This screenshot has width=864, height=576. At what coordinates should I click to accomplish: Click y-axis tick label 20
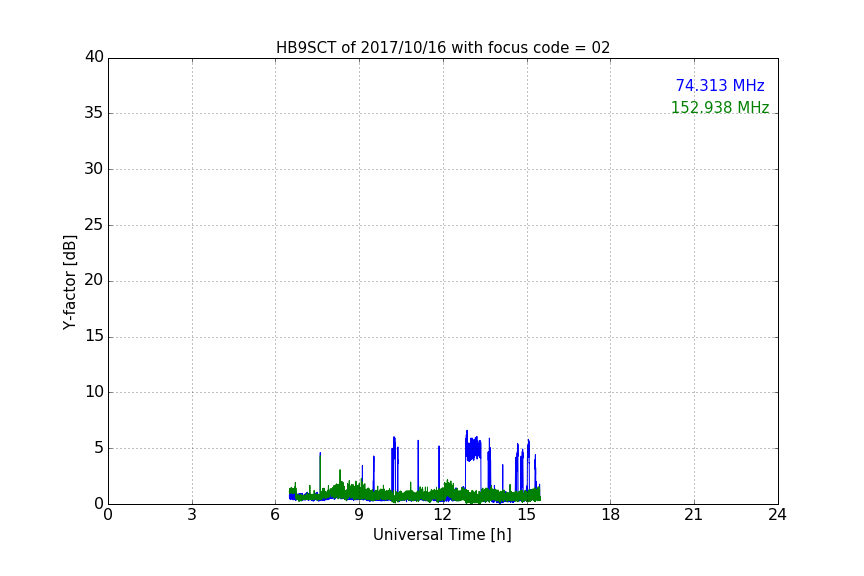(x=94, y=280)
